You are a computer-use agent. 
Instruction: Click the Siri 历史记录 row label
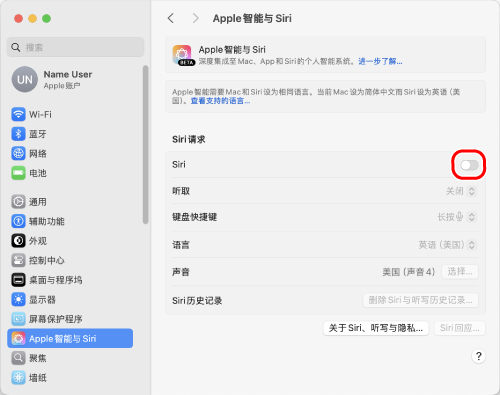tap(197, 300)
